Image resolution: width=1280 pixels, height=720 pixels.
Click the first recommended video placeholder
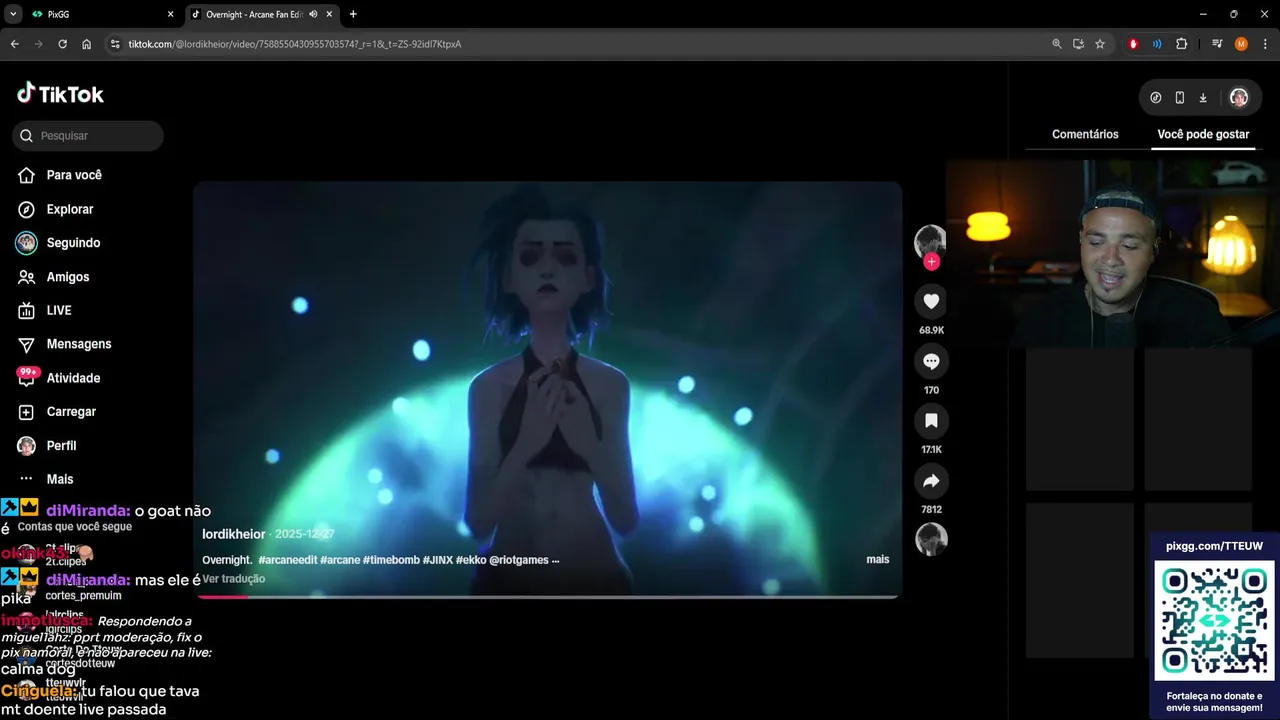(1080, 419)
